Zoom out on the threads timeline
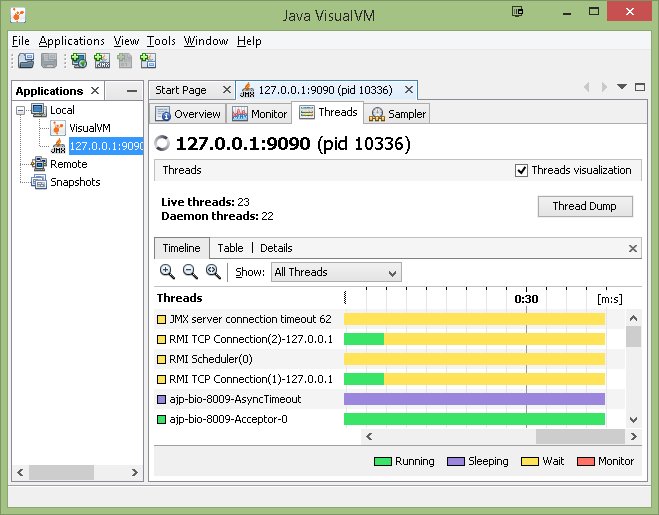Viewport: 659px width, 515px height. tap(190, 272)
